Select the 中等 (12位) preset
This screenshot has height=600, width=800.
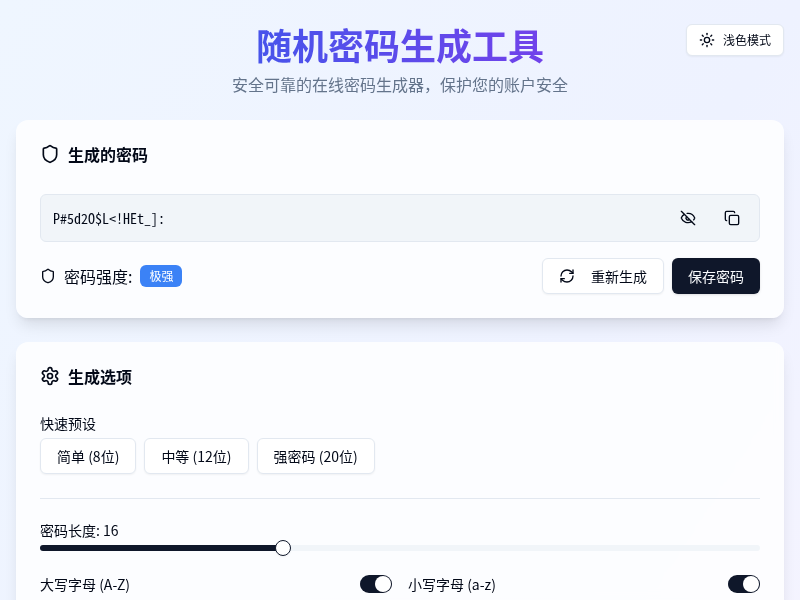[196, 456]
